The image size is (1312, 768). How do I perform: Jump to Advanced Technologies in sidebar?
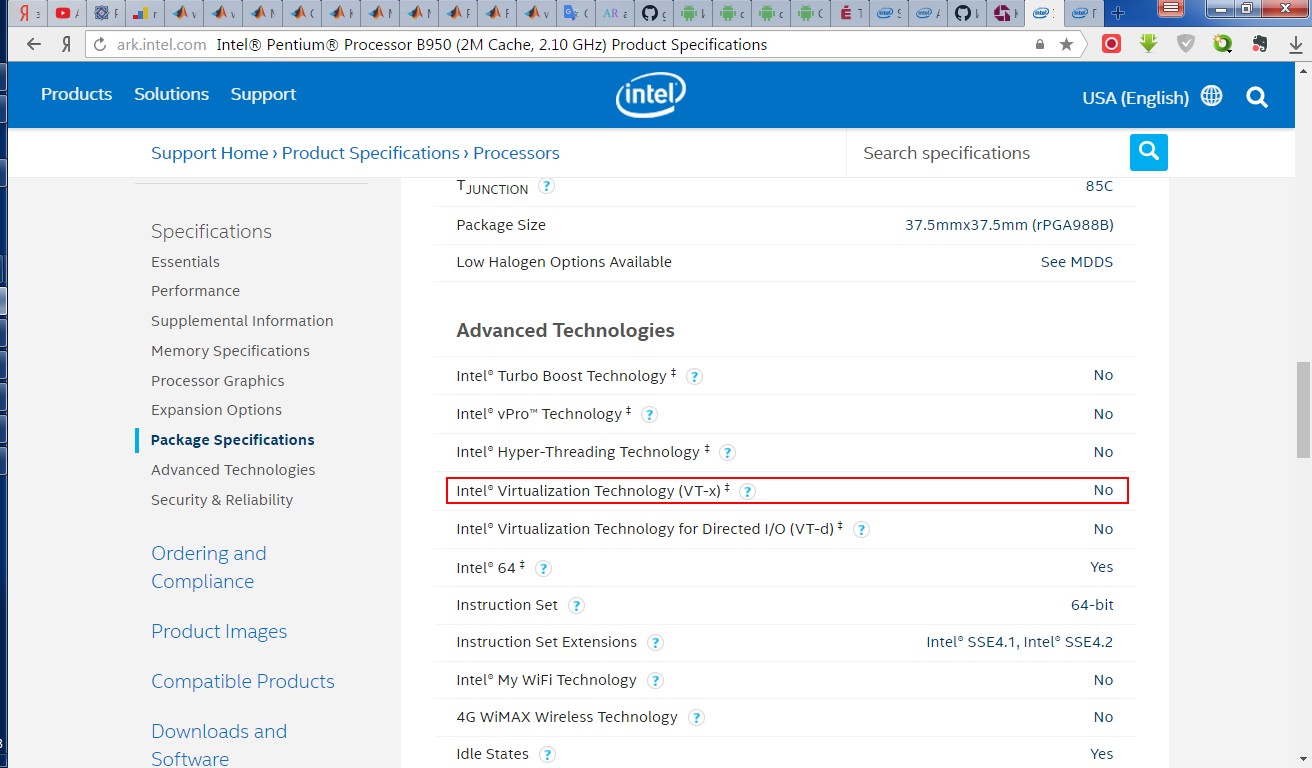pyautogui.click(x=233, y=470)
